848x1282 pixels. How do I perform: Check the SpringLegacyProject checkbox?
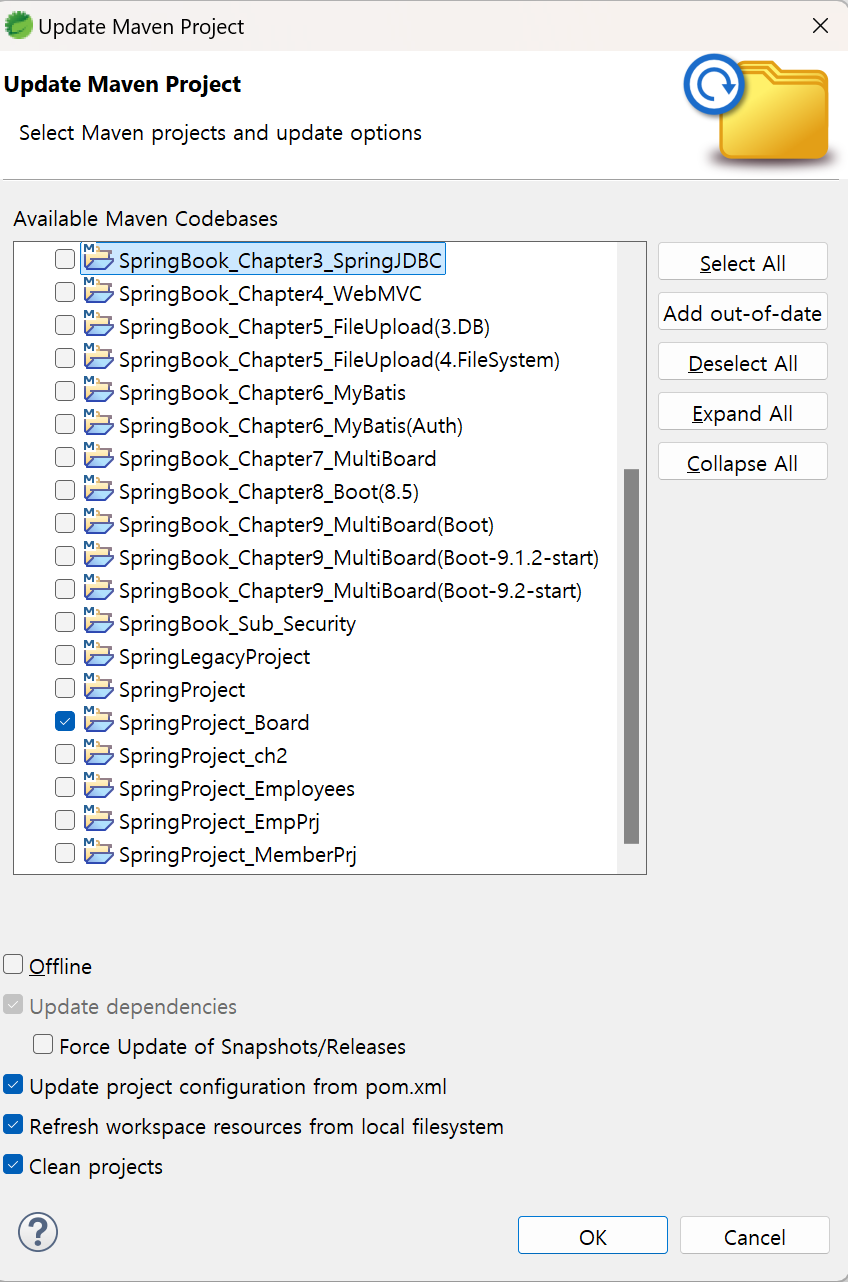pos(65,655)
